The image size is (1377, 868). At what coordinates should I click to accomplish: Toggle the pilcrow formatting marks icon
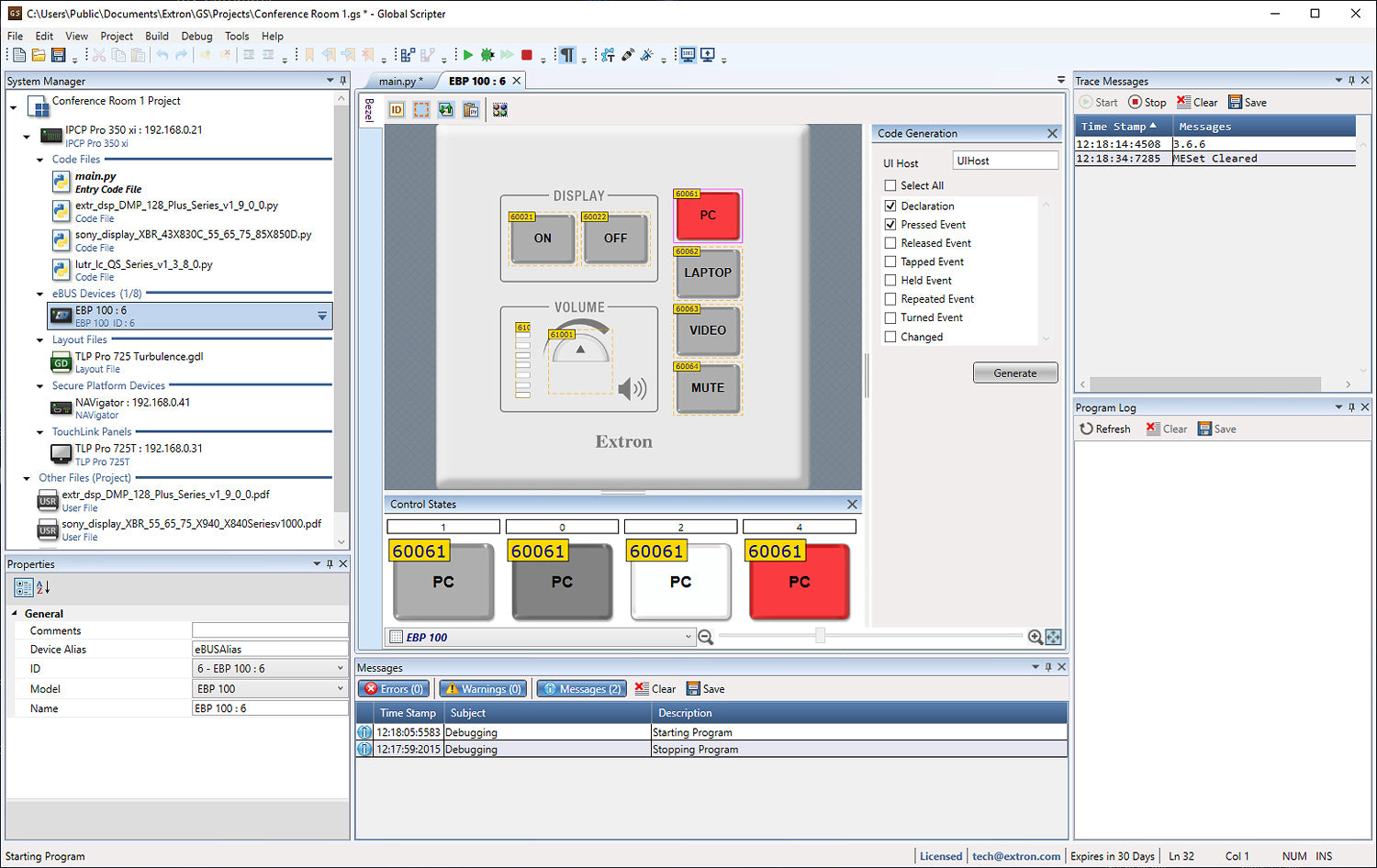coord(567,55)
